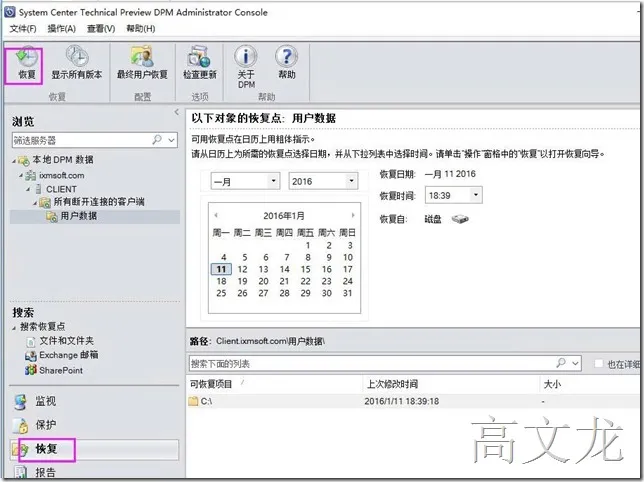This screenshot has width=644, height=482.
Task: Click the magnifier icon in 搜索下面的列表 box
Action: (x=561, y=363)
